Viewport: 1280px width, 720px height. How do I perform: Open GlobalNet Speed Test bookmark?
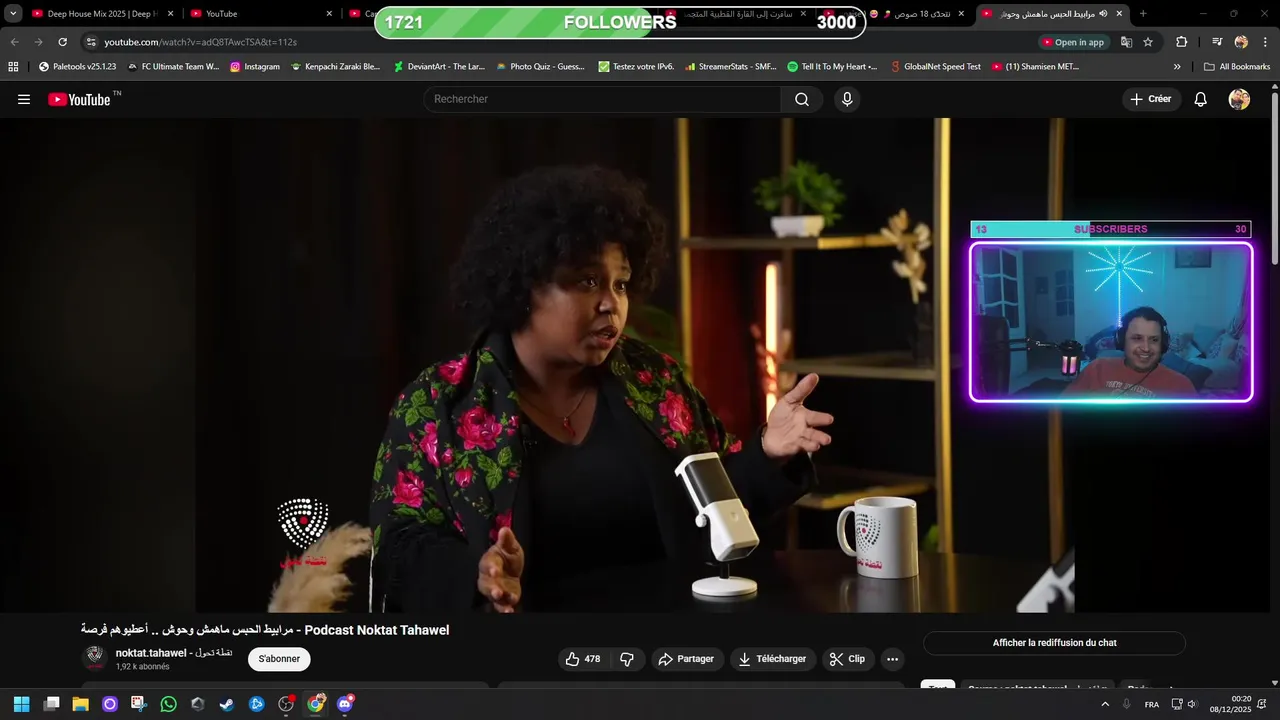tap(935, 67)
